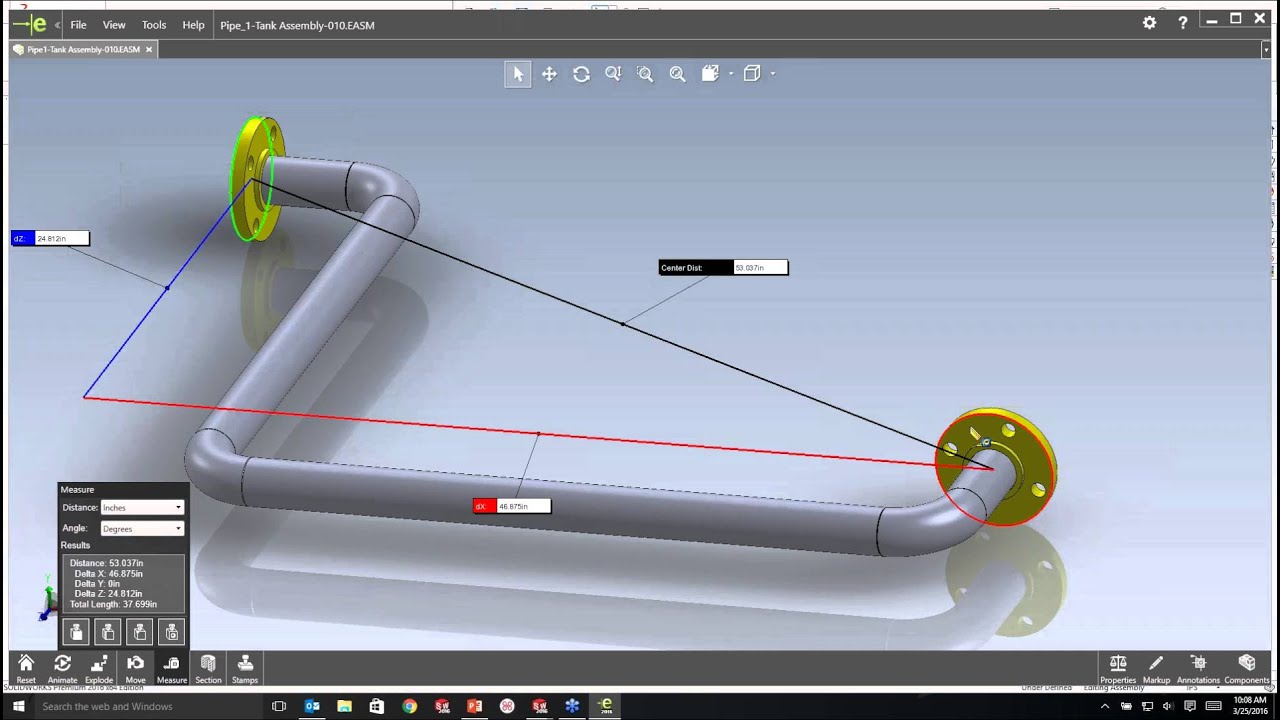Choose the Zoom in/out tool

click(x=613, y=74)
